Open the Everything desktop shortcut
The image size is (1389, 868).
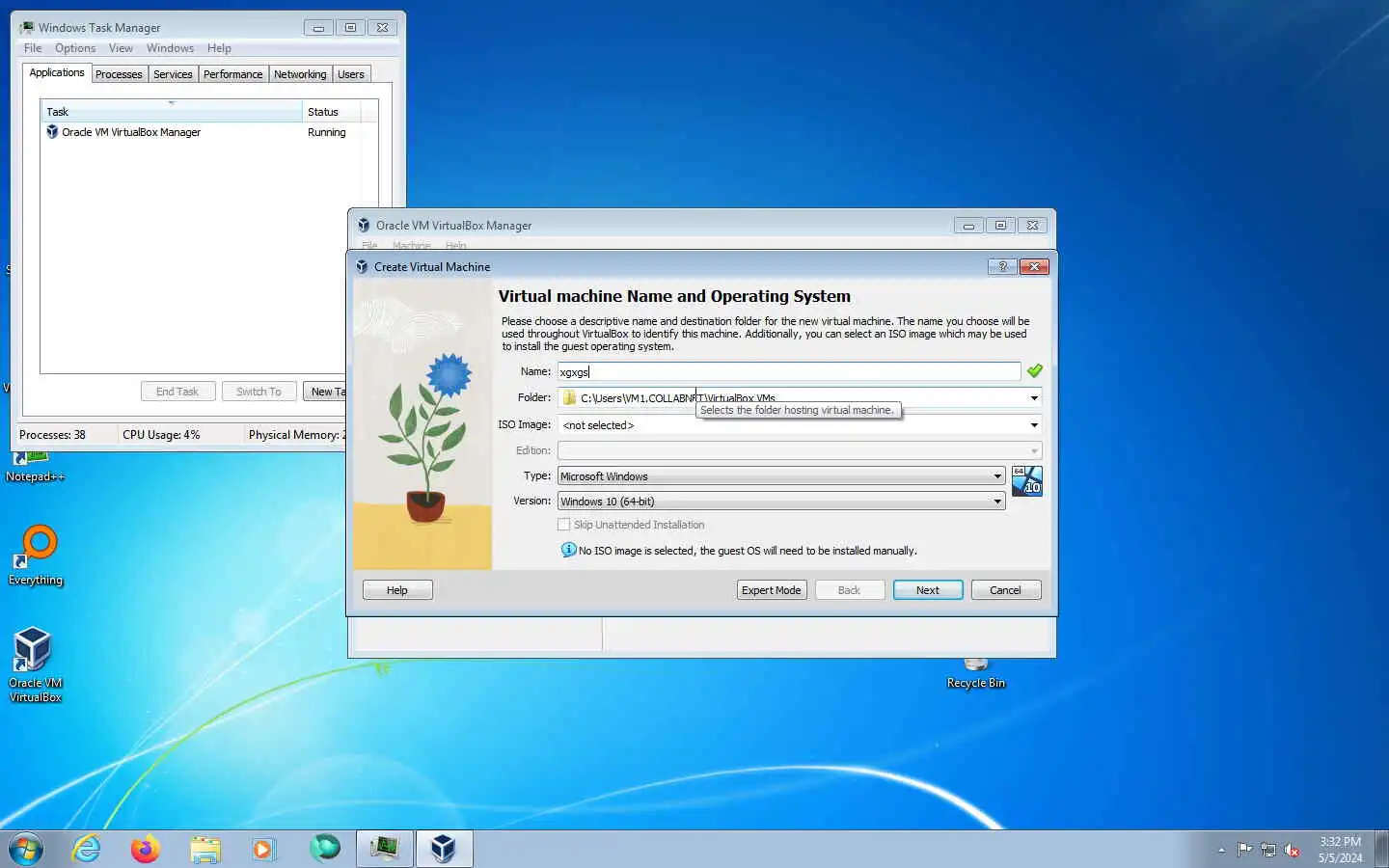36,555
